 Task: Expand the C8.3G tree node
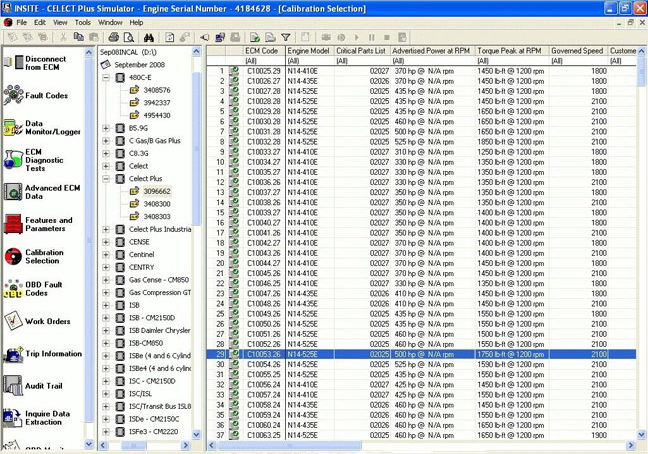106,153
